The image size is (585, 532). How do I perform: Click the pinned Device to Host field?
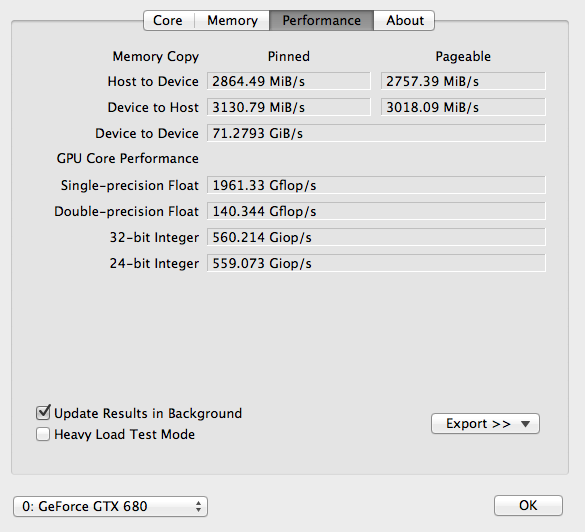(289, 107)
